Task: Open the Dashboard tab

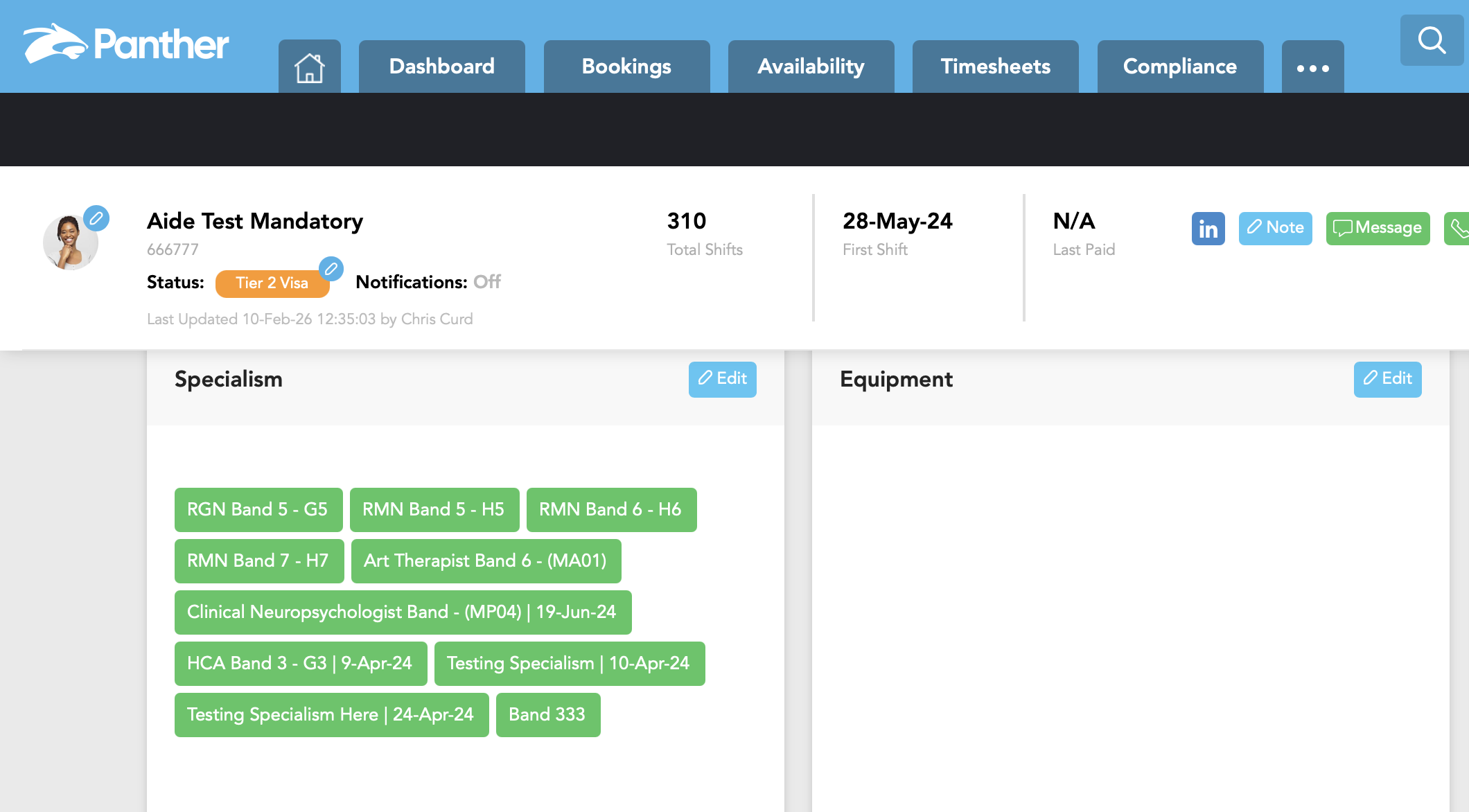Action: (x=441, y=67)
